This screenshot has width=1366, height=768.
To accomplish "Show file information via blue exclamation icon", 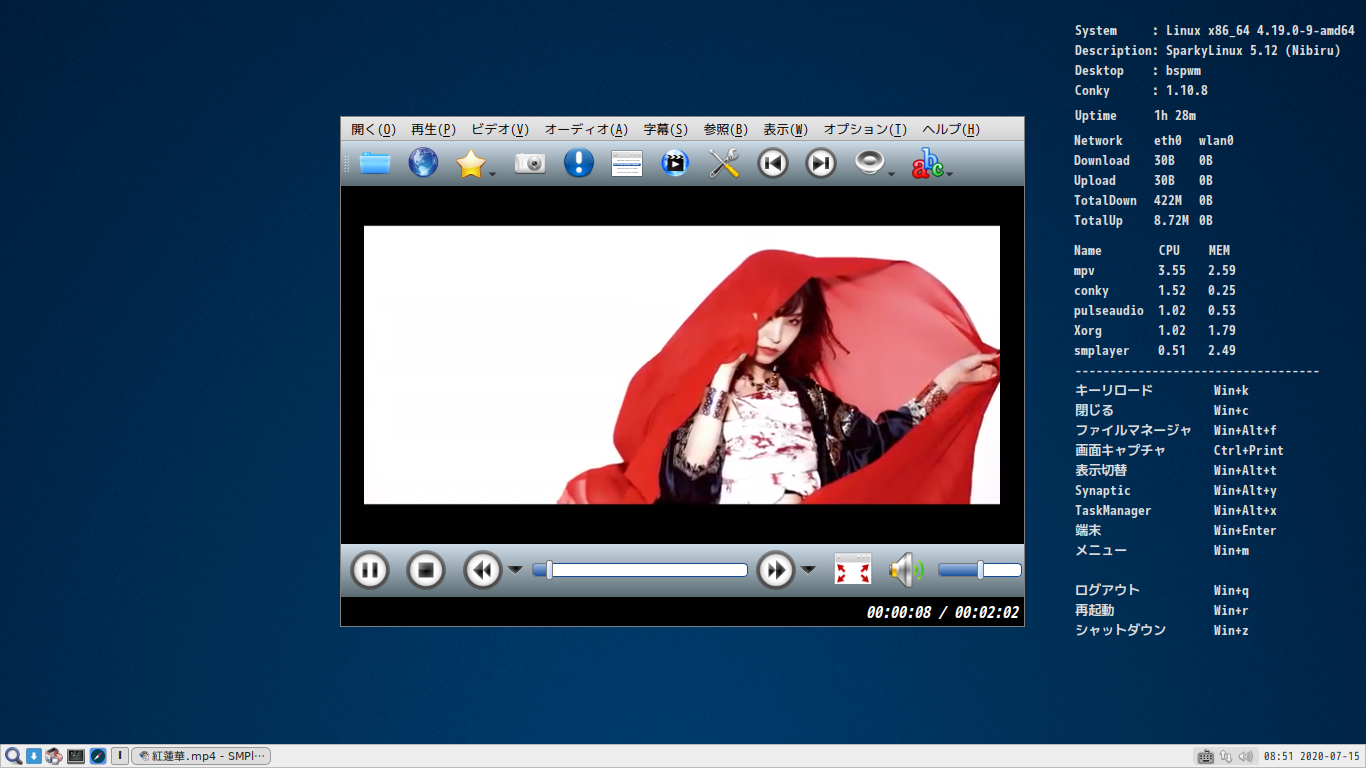I will [579, 163].
